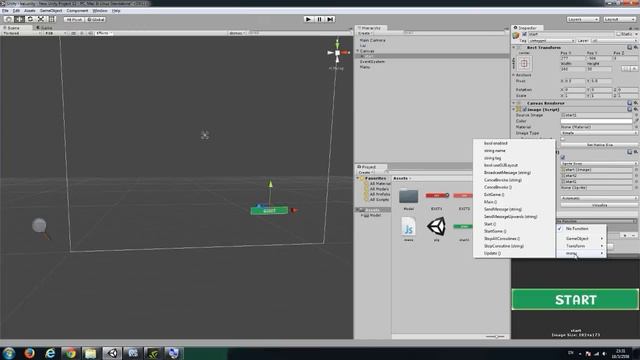
Task: Click the anchor presets icon
Action: pos(524,64)
